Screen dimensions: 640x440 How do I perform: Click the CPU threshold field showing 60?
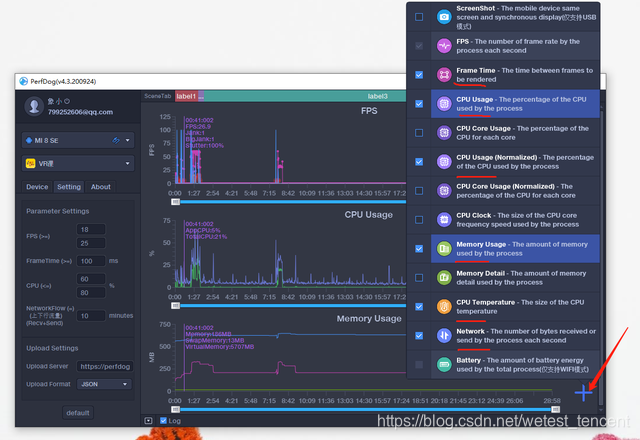(x=91, y=279)
